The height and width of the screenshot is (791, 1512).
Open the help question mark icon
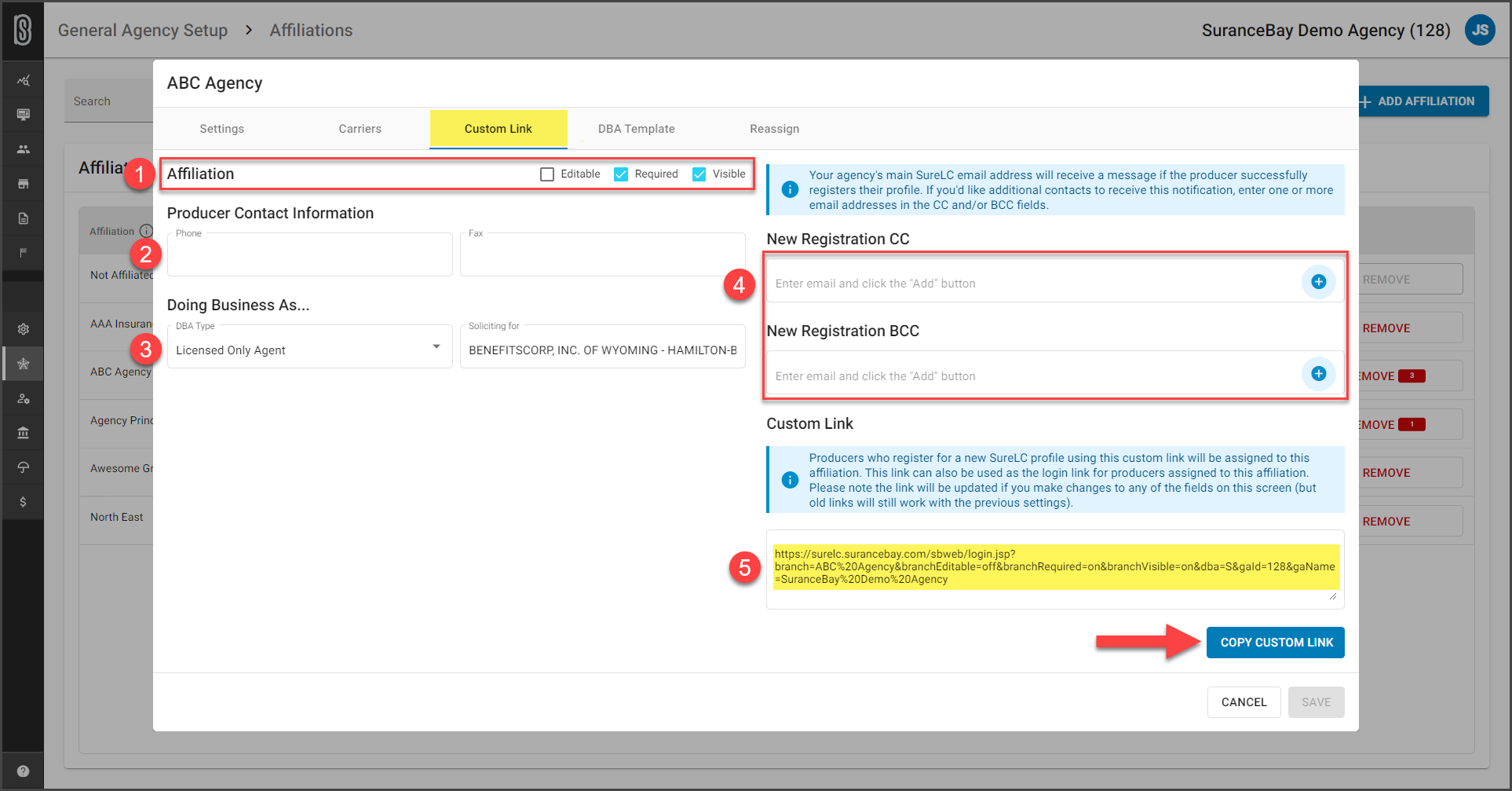coord(23,771)
